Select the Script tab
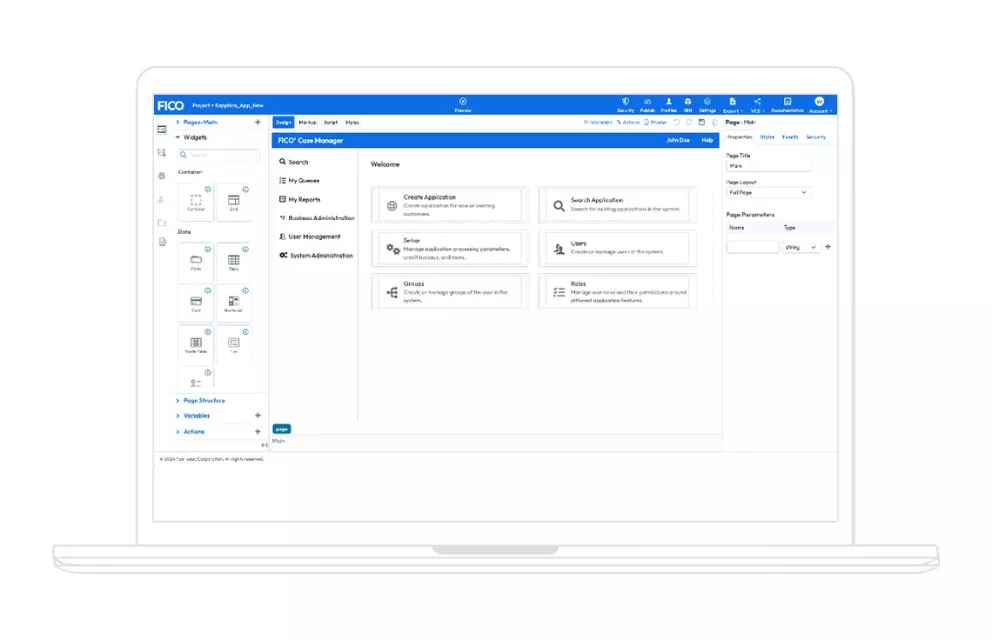This screenshot has width=992, height=640. point(332,122)
